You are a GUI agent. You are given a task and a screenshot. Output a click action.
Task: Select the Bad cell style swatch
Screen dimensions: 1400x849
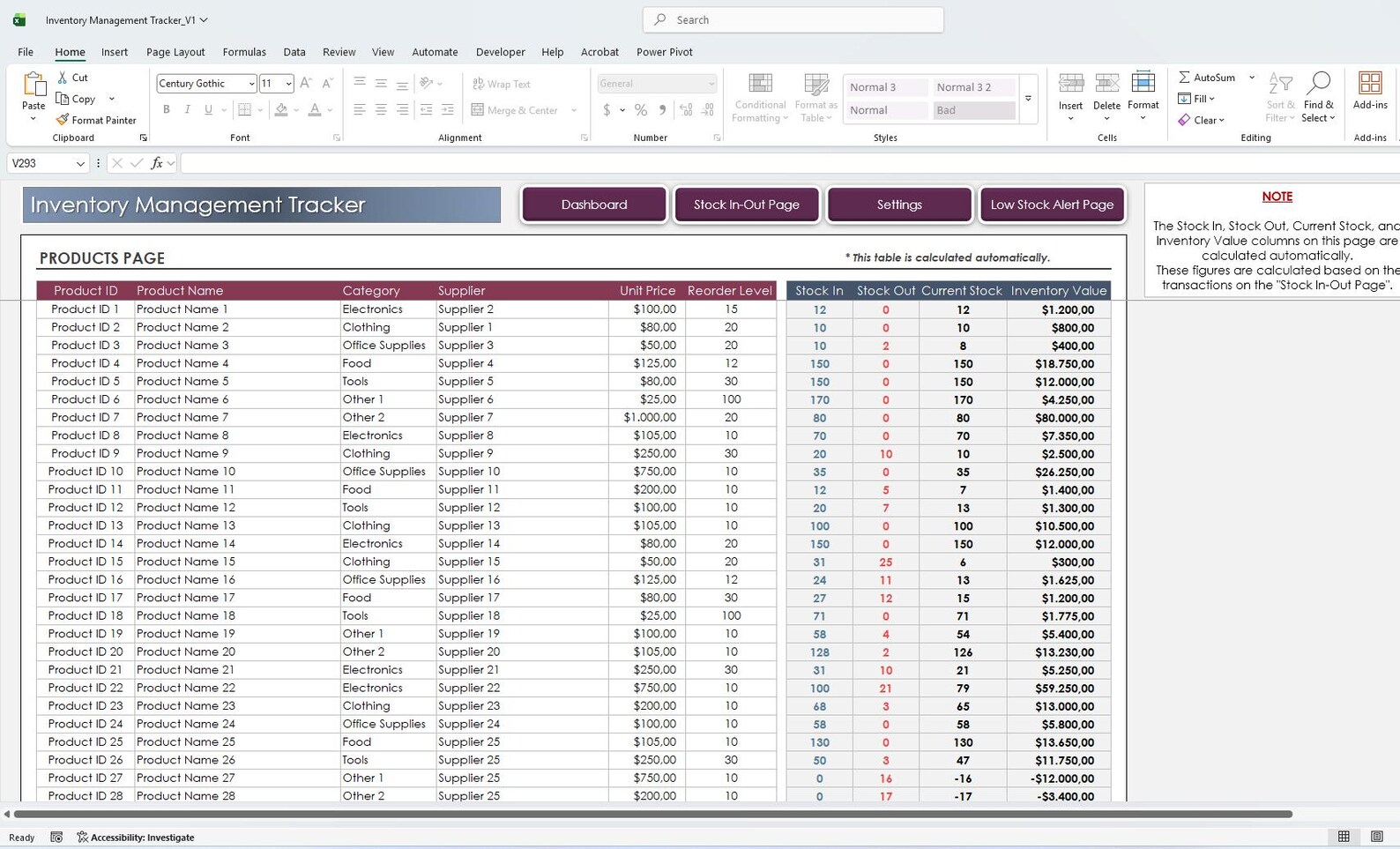pos(973,110)
